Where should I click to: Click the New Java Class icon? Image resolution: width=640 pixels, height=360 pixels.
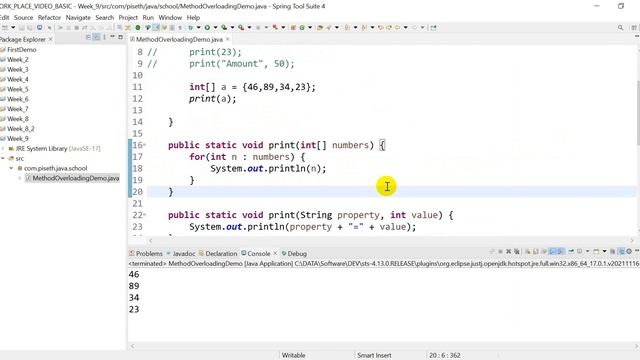(302, 27)
